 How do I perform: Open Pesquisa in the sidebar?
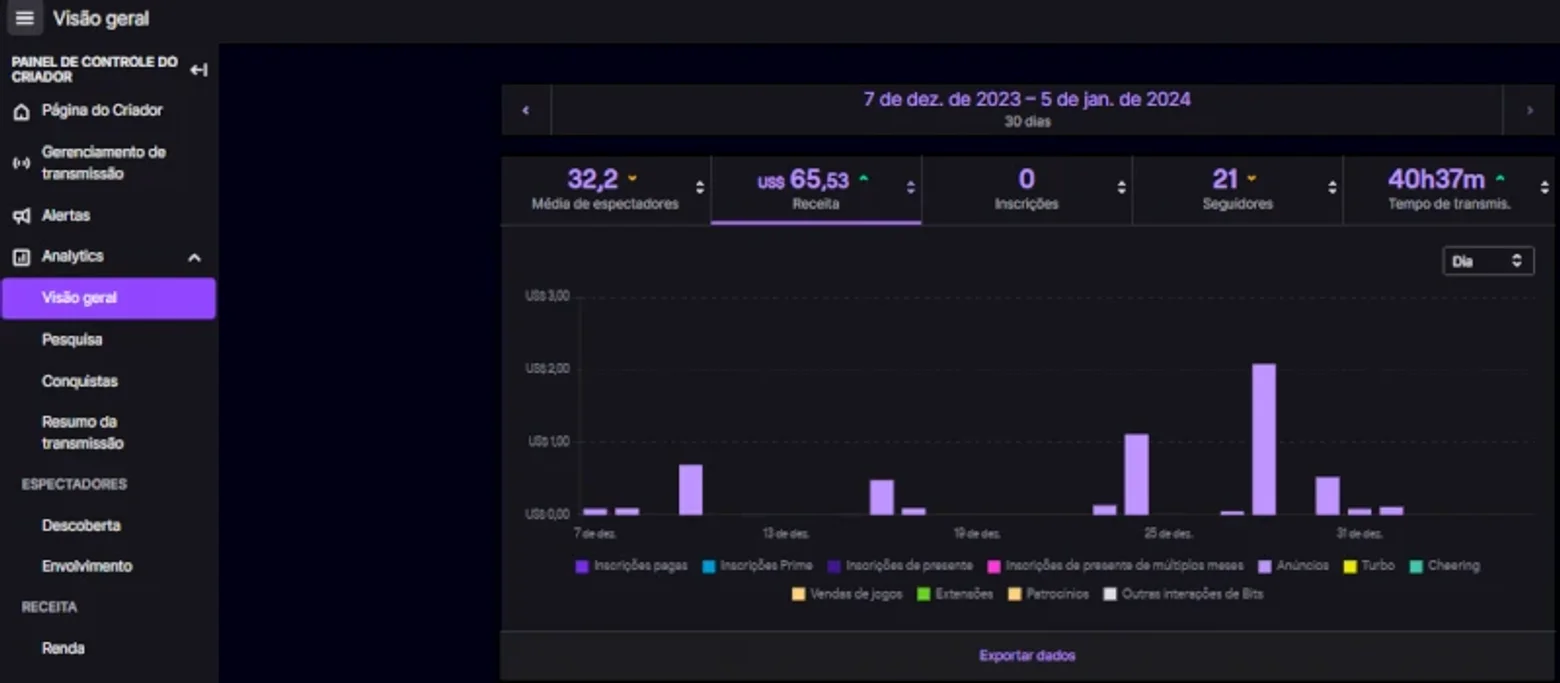72,340
